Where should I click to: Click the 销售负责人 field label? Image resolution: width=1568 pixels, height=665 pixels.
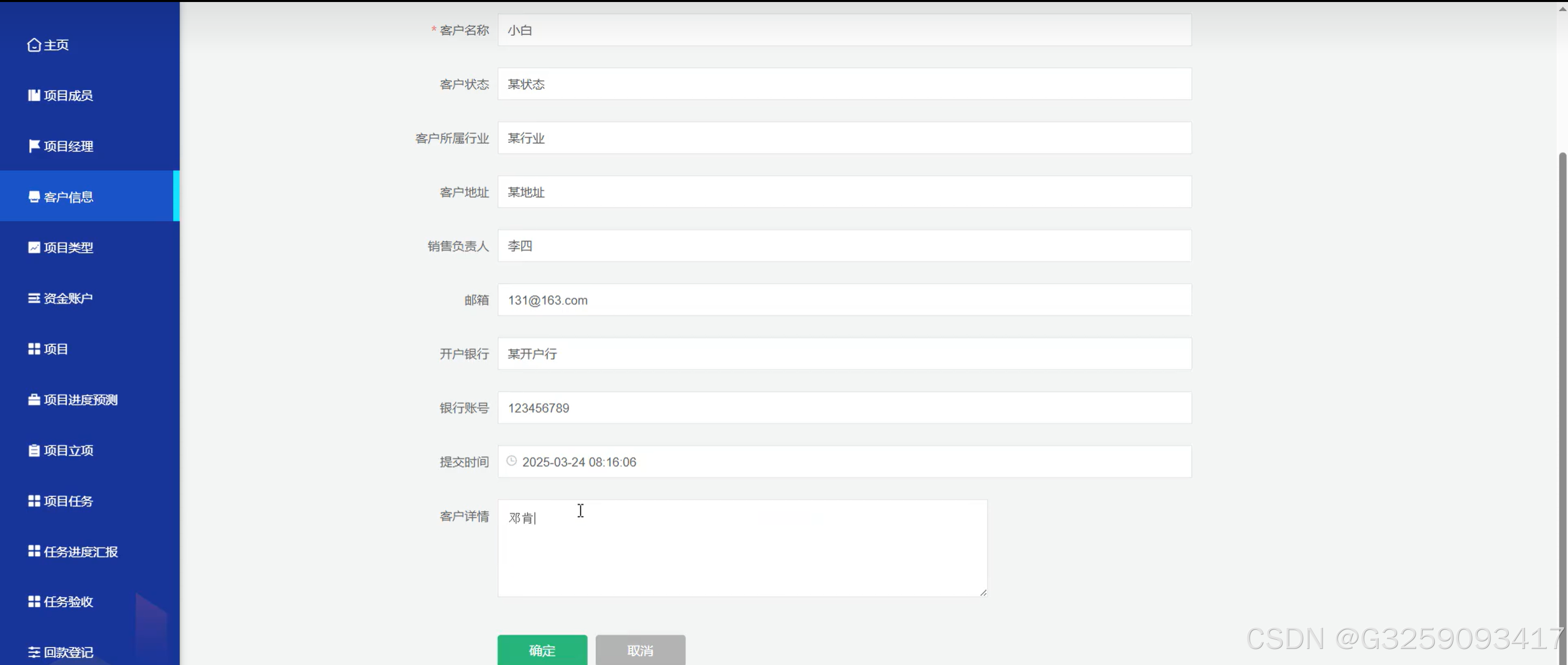458,246
